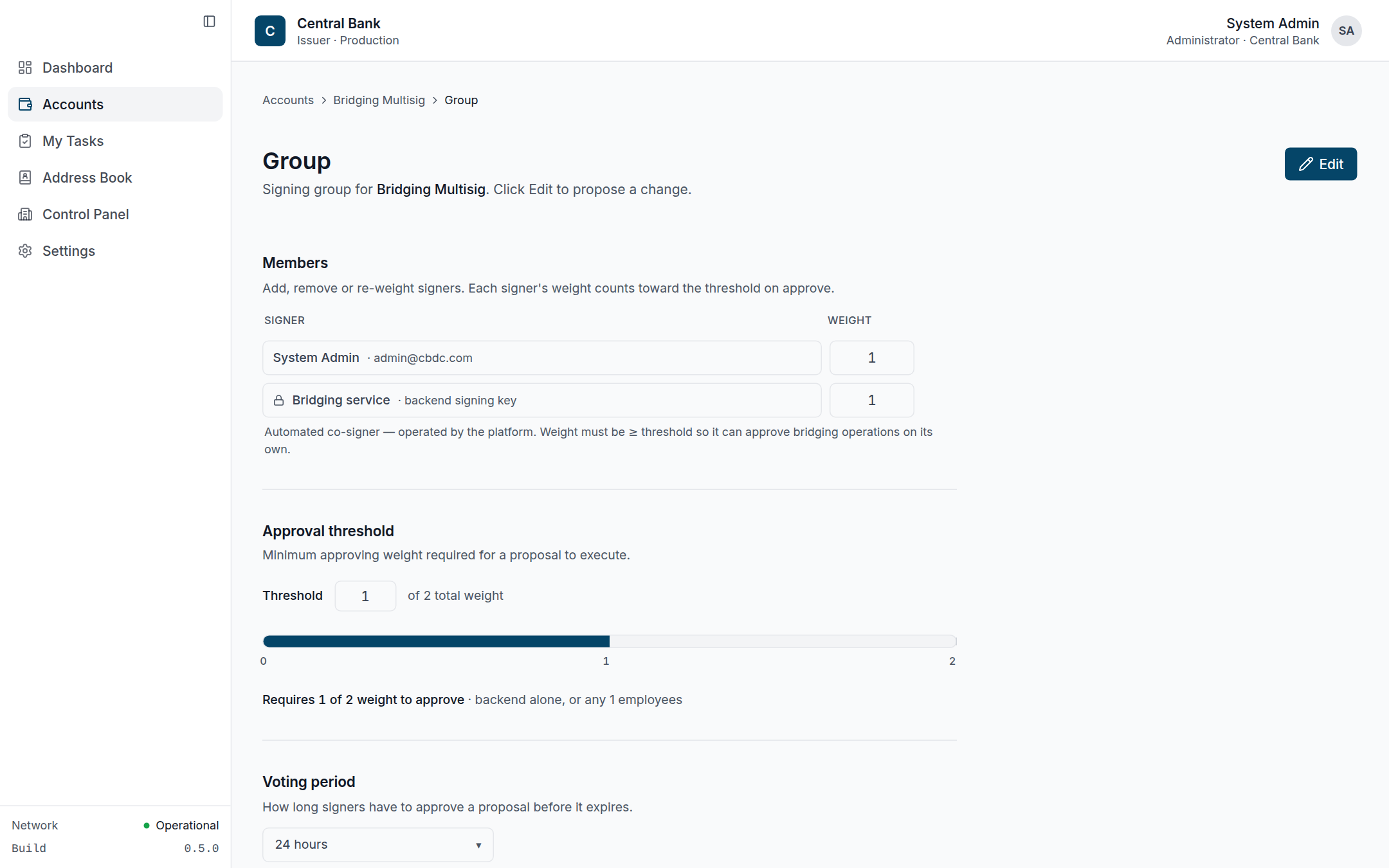The width and height of the screenshot is (1389, 868).
Task: Go to Accounts breadcrumb link
Action: tap(288, 100)
